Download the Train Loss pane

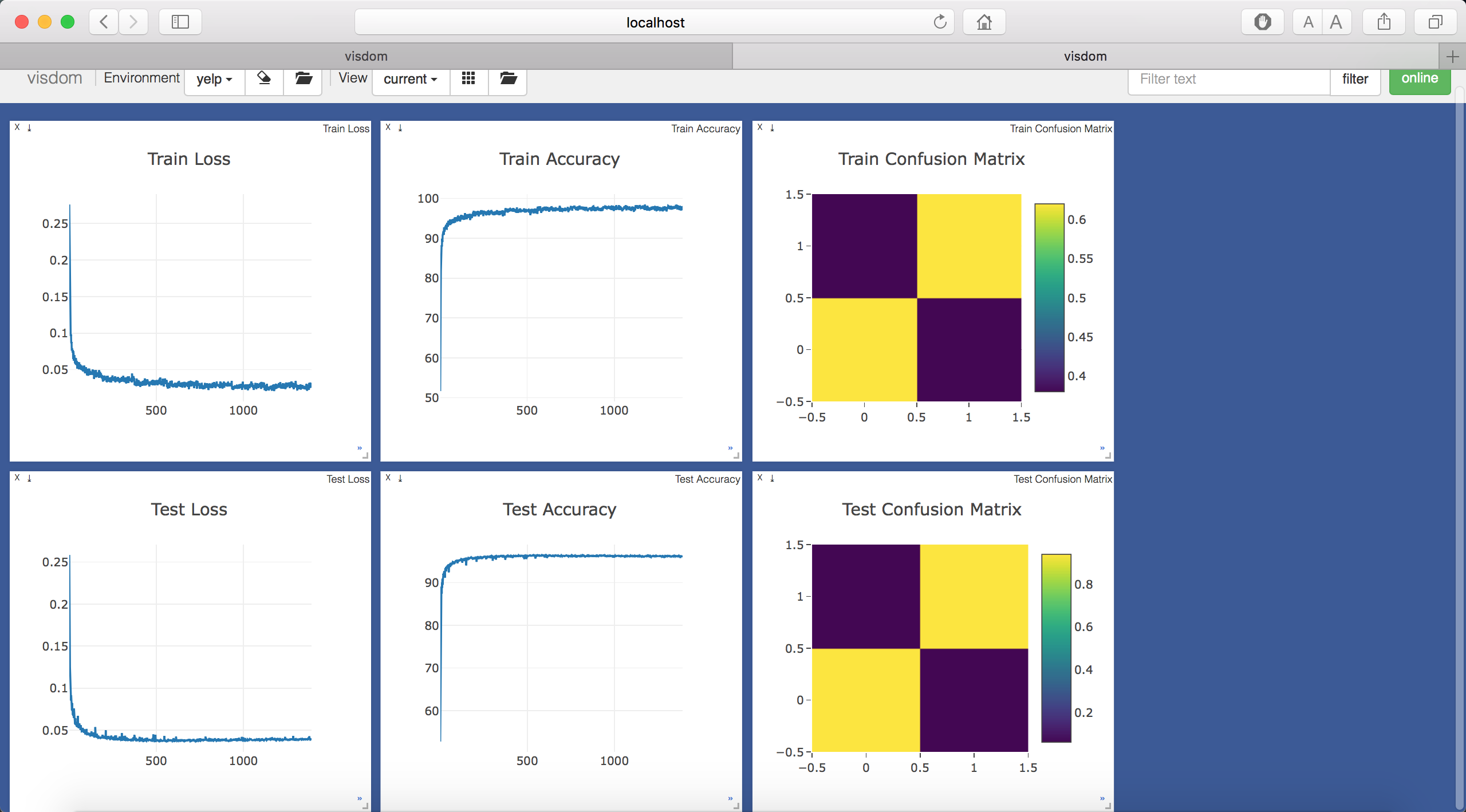pos(30,128)
